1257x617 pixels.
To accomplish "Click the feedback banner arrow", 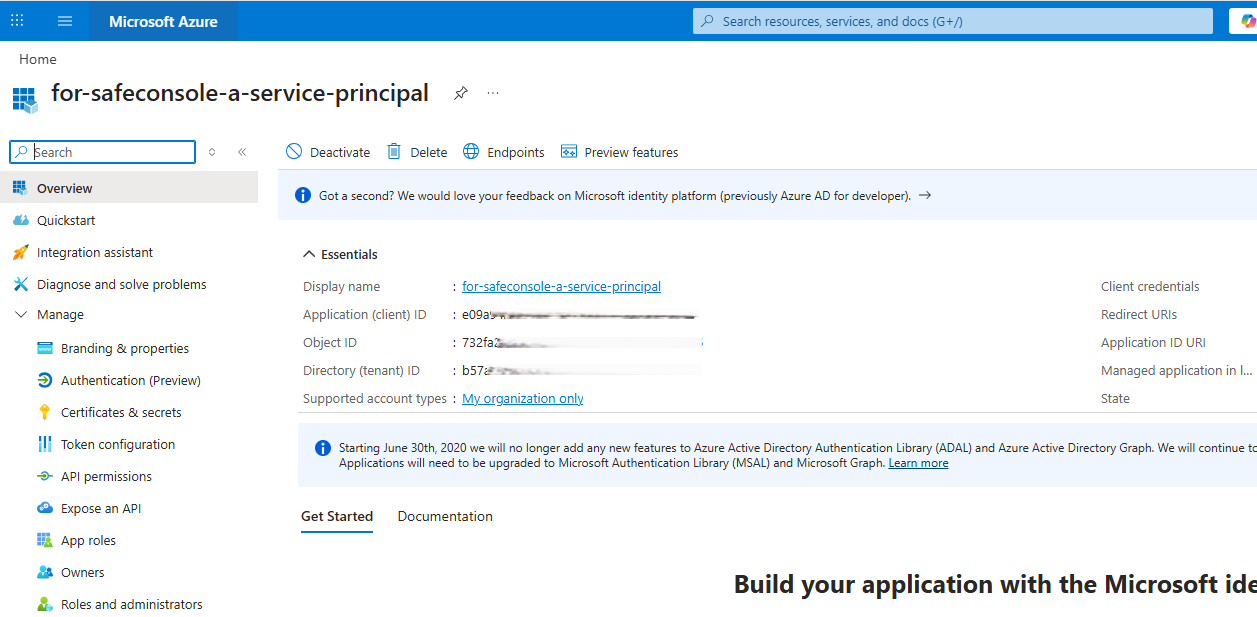I will pos(925,195).
